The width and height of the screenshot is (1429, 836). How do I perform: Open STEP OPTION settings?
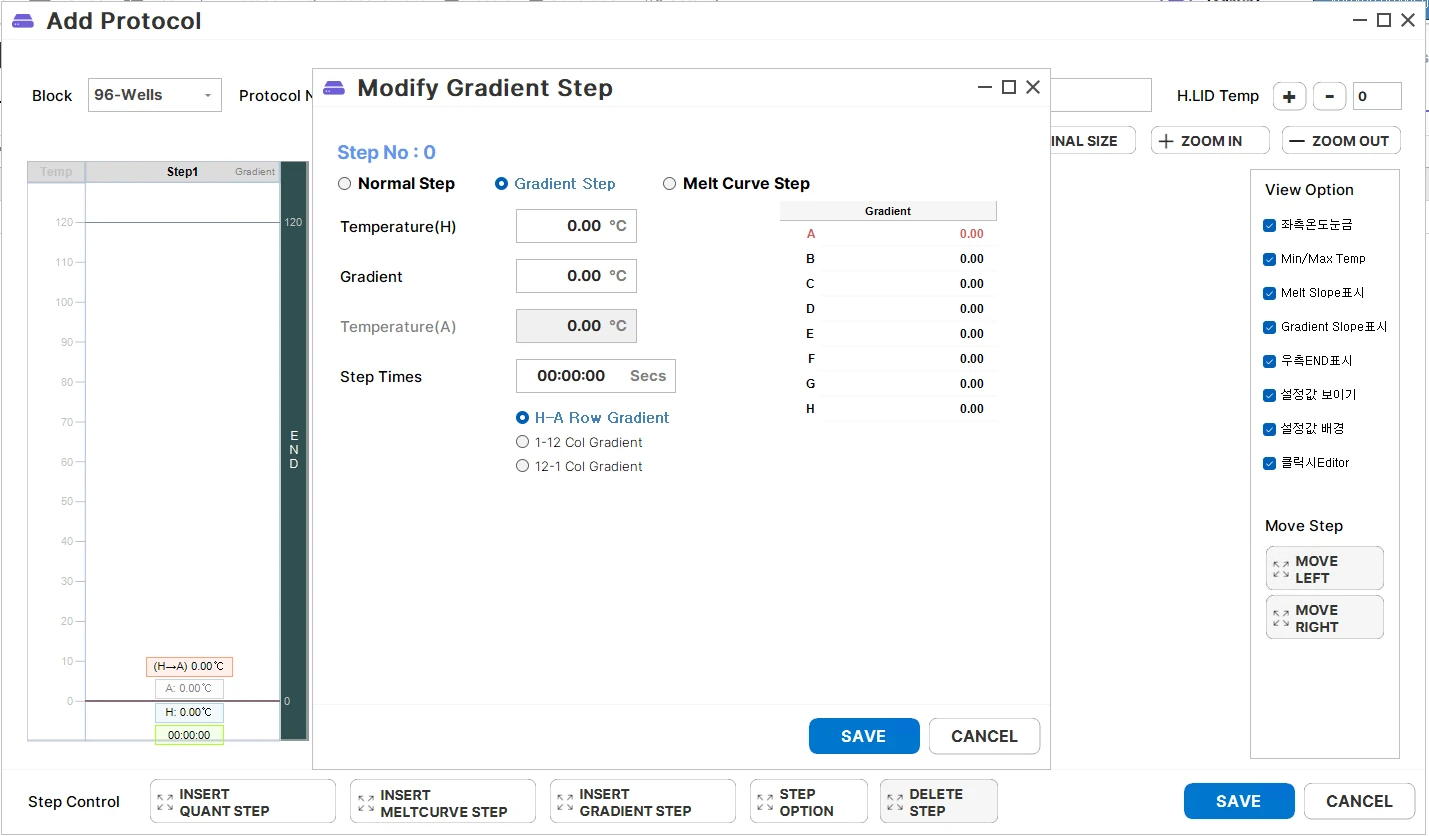point(809,802)
